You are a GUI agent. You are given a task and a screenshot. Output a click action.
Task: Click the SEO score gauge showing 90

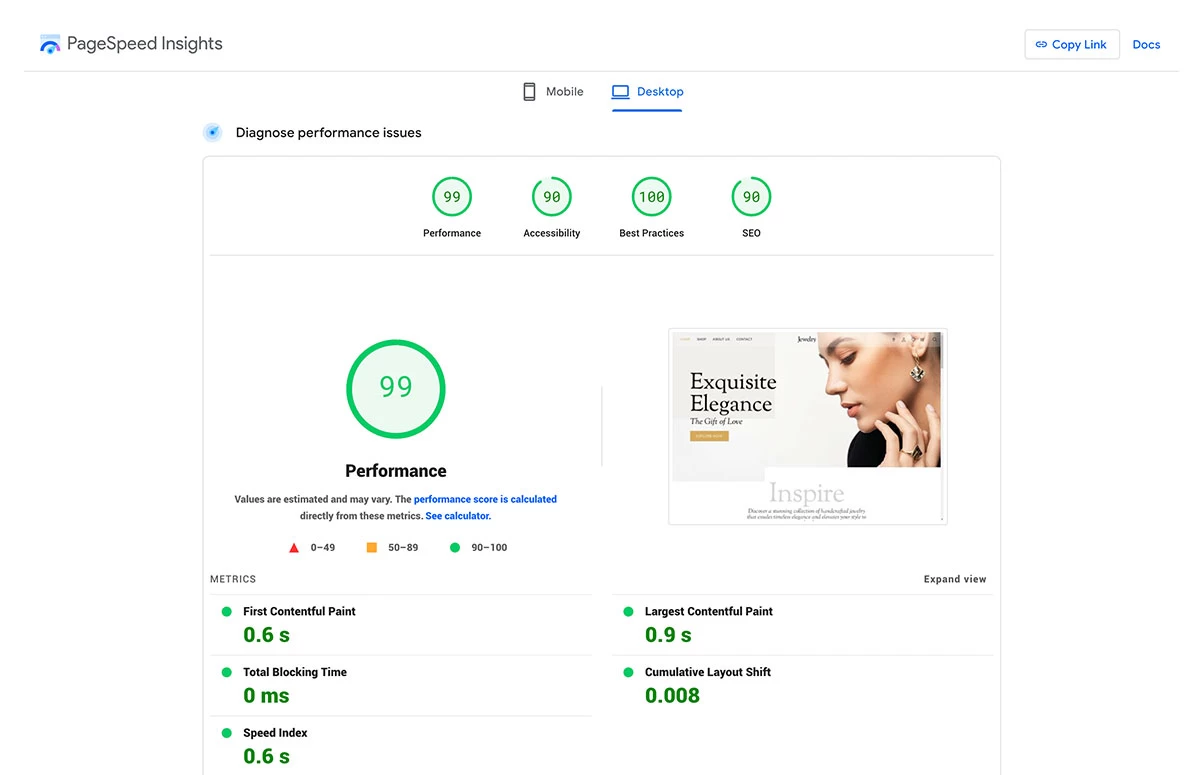pyautogui.click(x=751, y=196)
